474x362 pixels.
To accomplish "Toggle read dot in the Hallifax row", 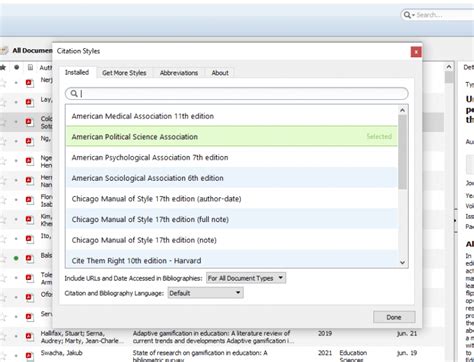I will 16,336.
